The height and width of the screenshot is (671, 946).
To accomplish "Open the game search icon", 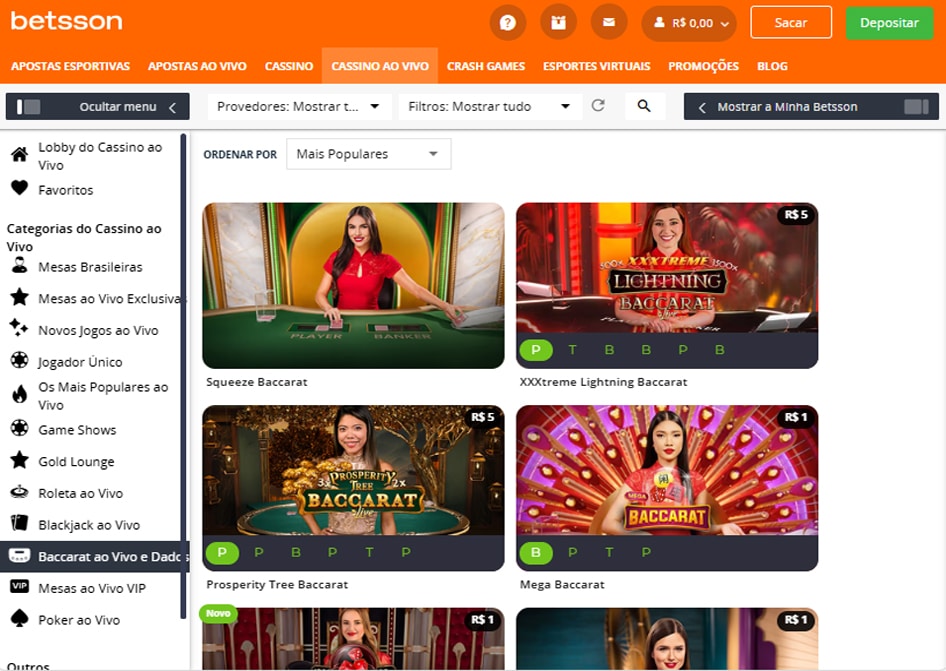I will pyautogui.click(x=645, y=105).
